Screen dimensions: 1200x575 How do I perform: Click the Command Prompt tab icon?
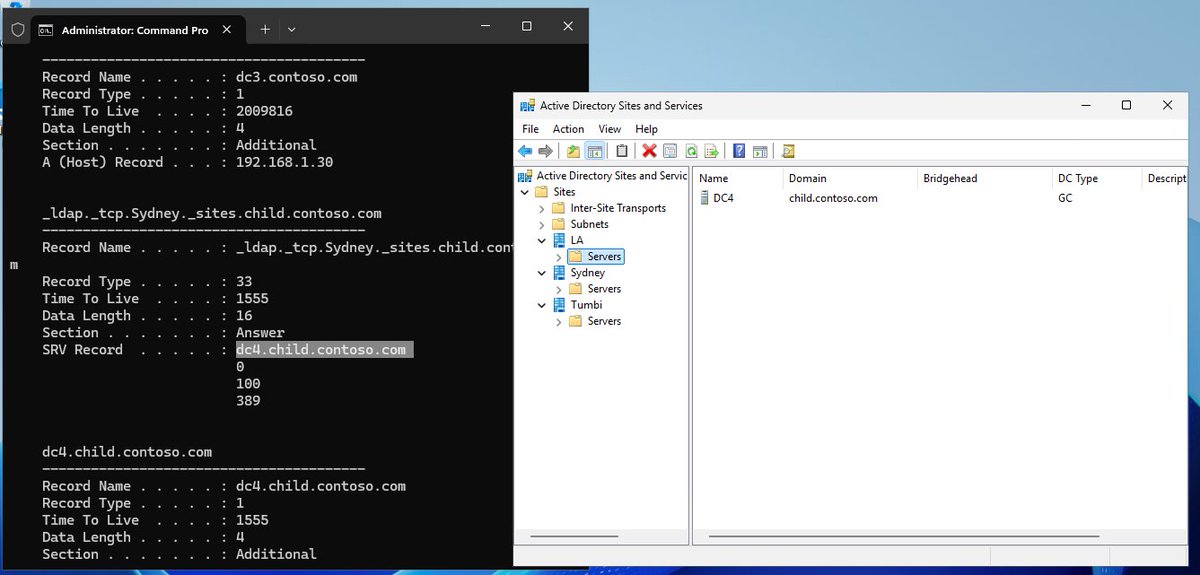click(x=46, y=30)
